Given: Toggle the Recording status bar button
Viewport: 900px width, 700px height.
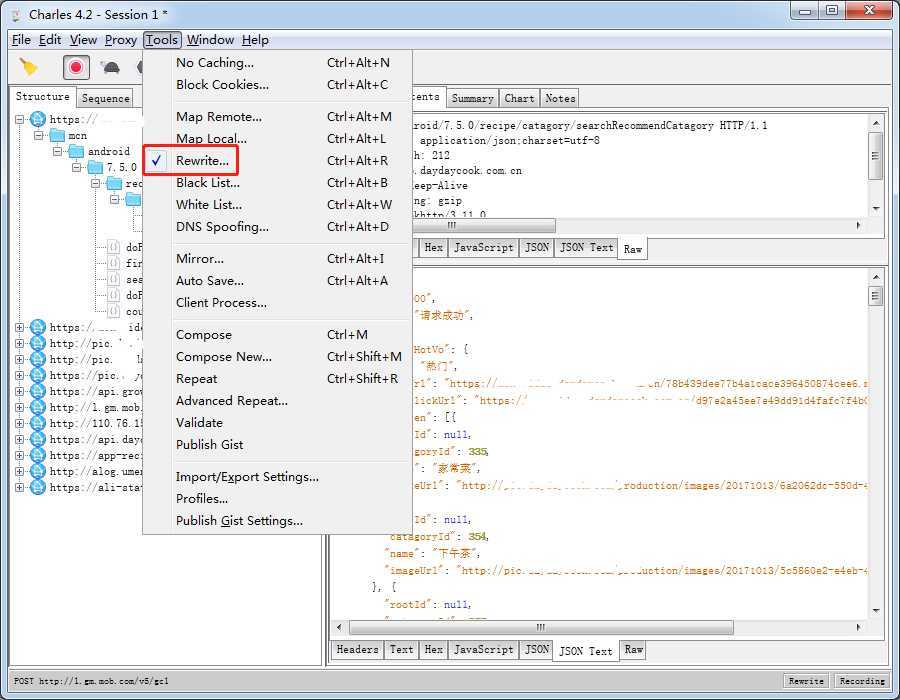Looking at the screenshot, I should [x=861, y=681].
